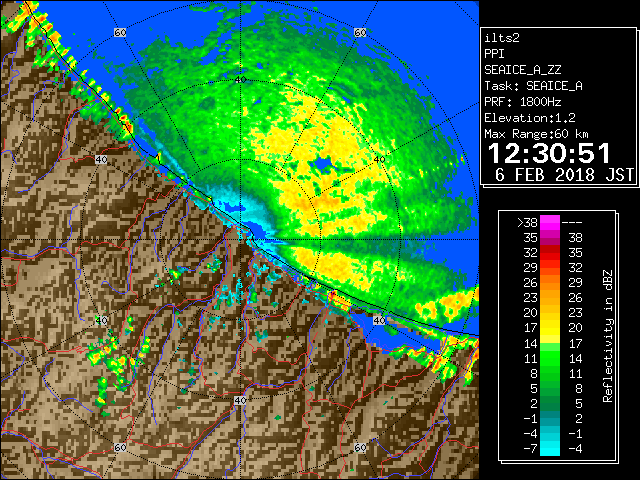Click the 40 km label due north
Viewport: 640px width, 480px height.
[x=240, y=80]
